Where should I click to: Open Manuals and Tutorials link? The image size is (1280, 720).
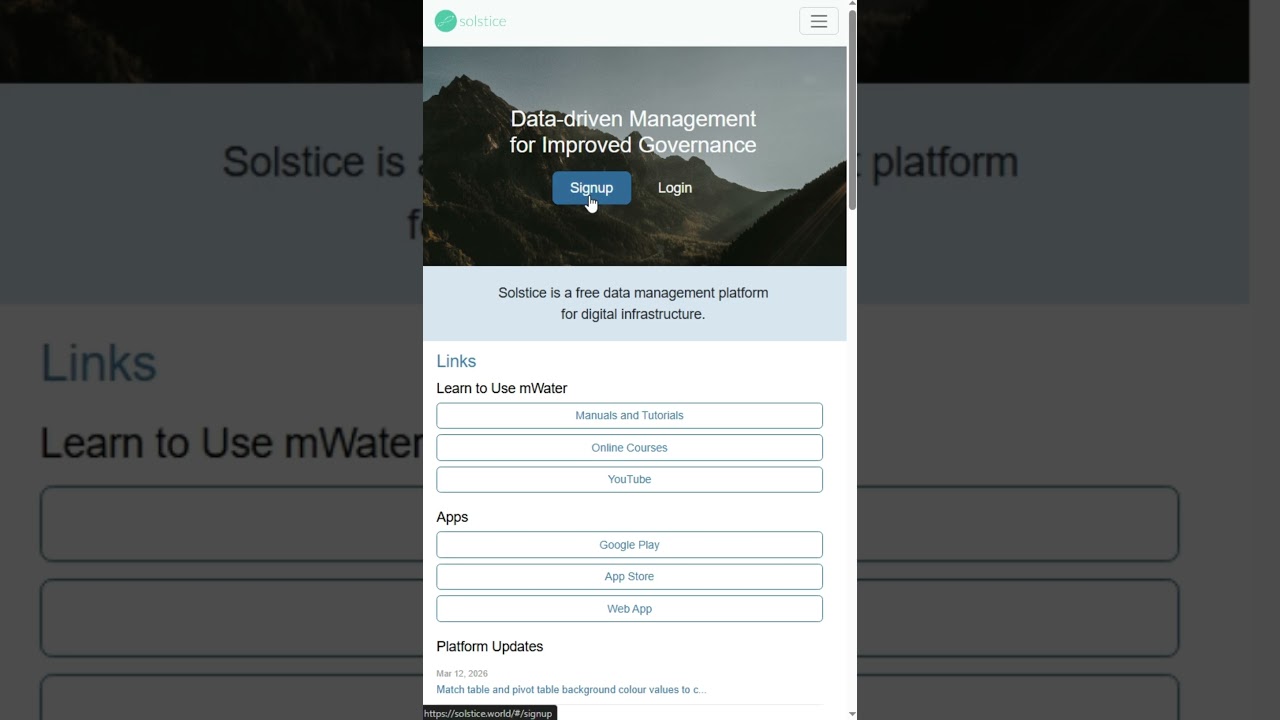(629, 415)
